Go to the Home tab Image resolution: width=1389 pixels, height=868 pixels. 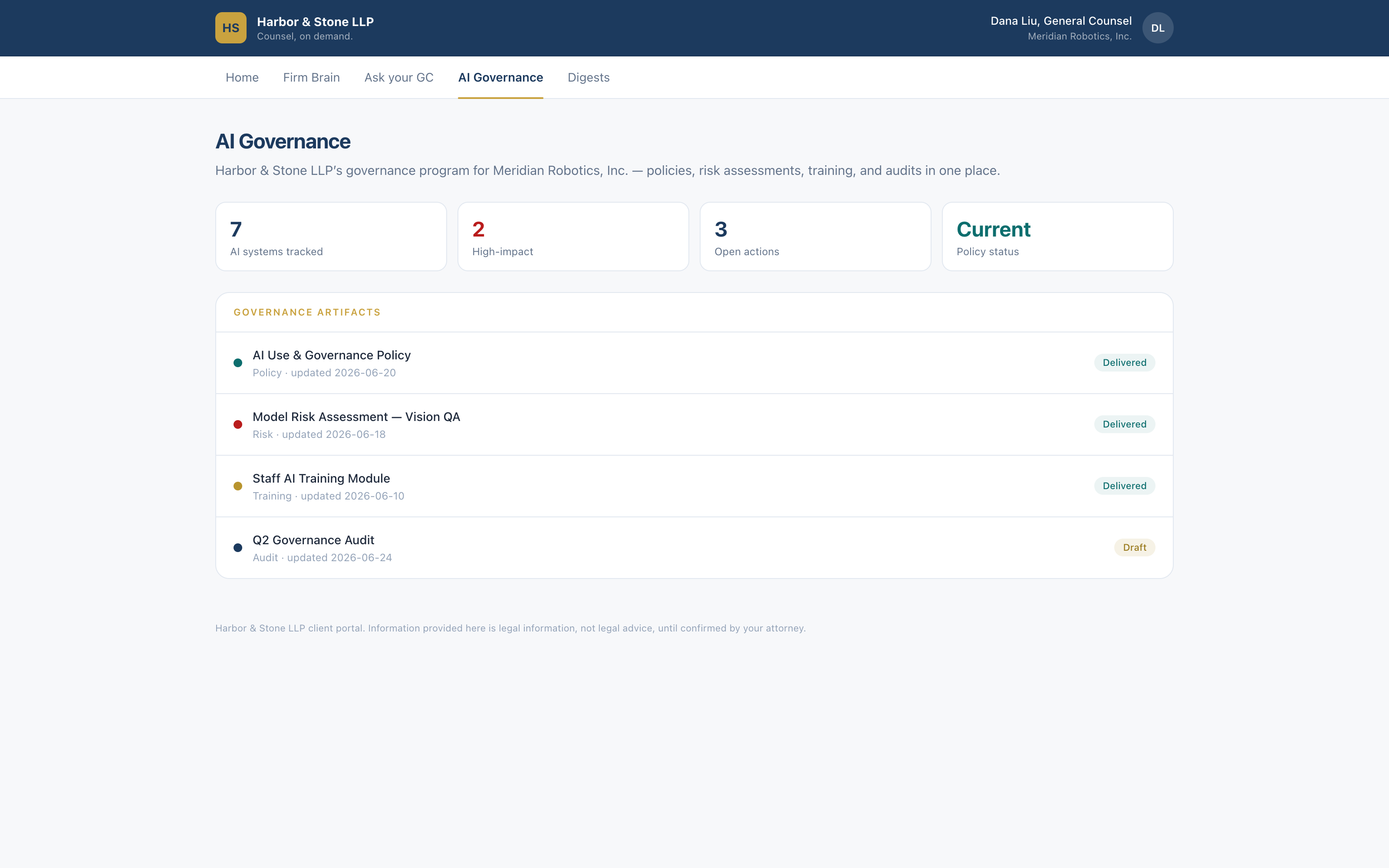coord(242,78)
